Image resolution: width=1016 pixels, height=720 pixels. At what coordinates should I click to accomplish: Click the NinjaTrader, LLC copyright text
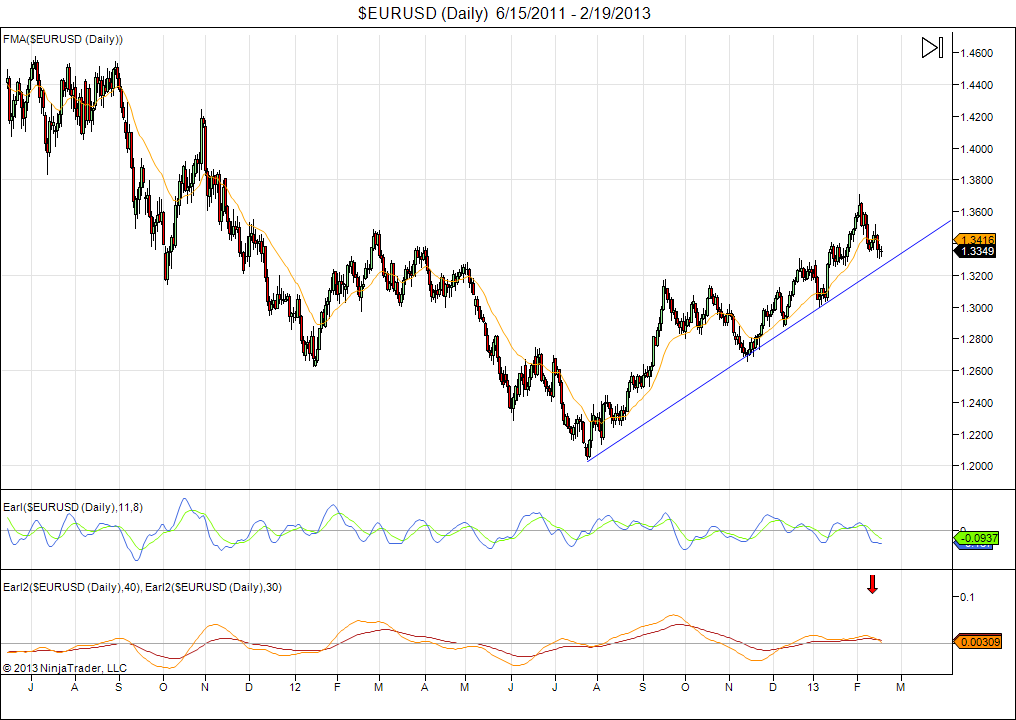click(65, 667)
